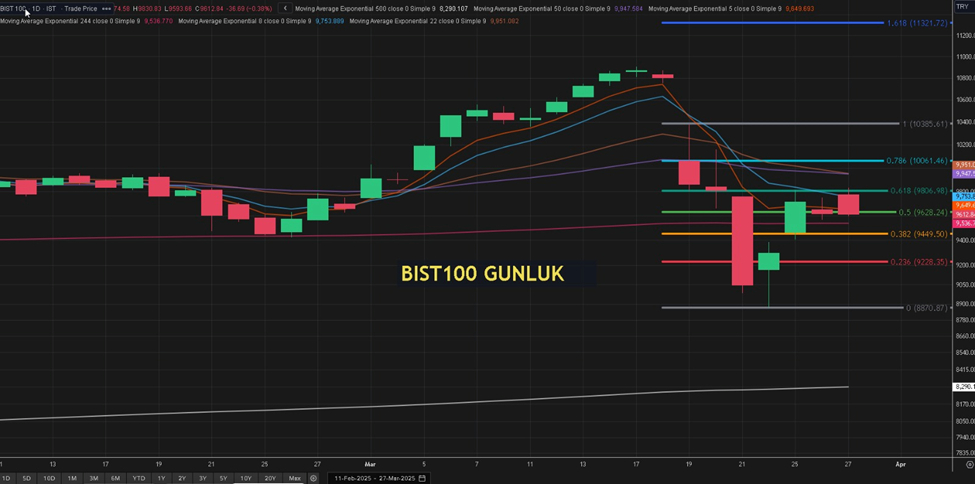The image size is (975, 484).
Task: Show the Max time range
Action: [294, 478]
